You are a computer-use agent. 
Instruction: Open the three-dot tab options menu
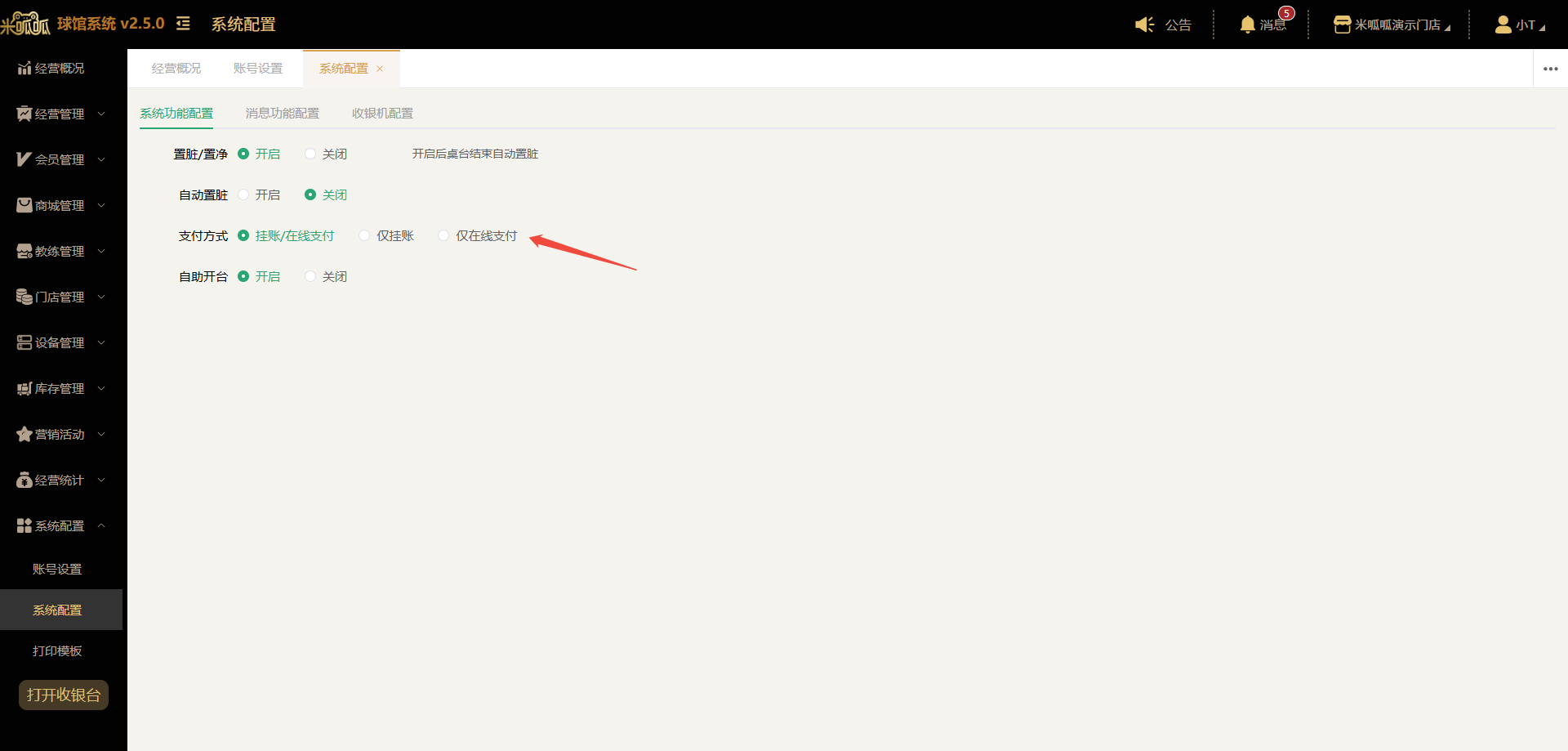click(1551, 69)
